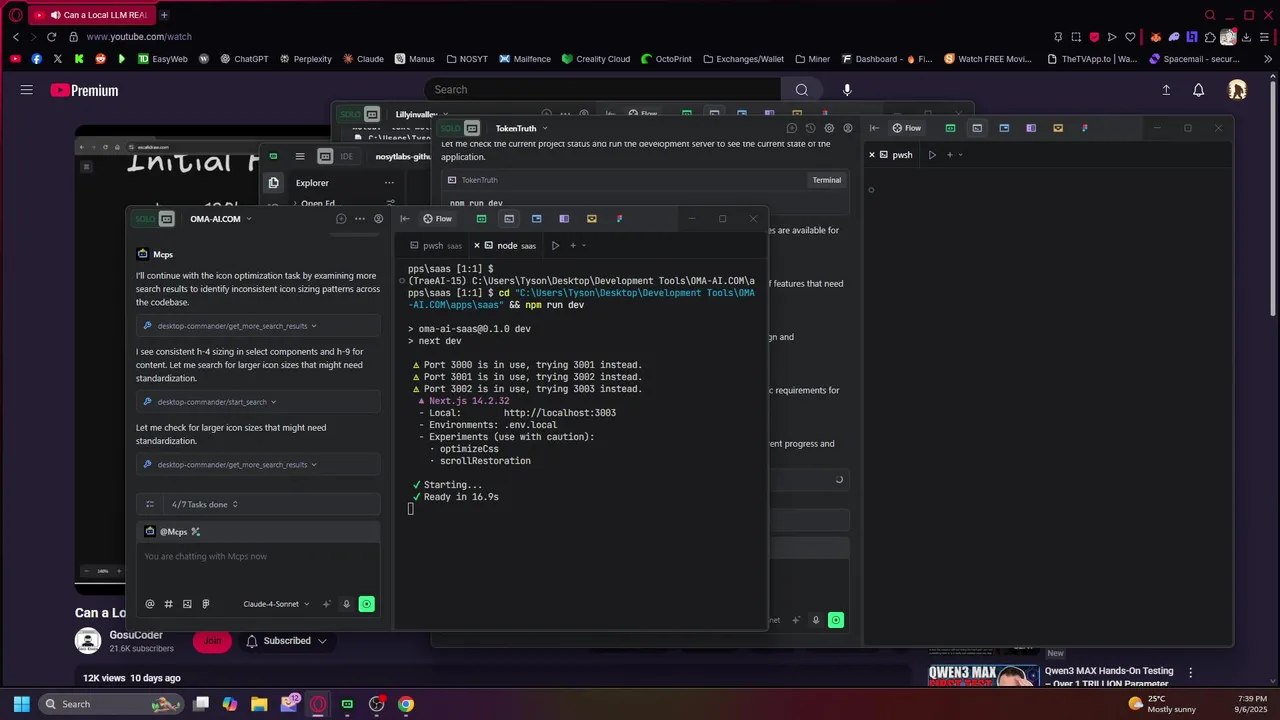Viewport: 1280px width, 720px height.
Task: Click the blue browser panel icon in OMA-AI.COM toolbar
Action: point(536,219)
